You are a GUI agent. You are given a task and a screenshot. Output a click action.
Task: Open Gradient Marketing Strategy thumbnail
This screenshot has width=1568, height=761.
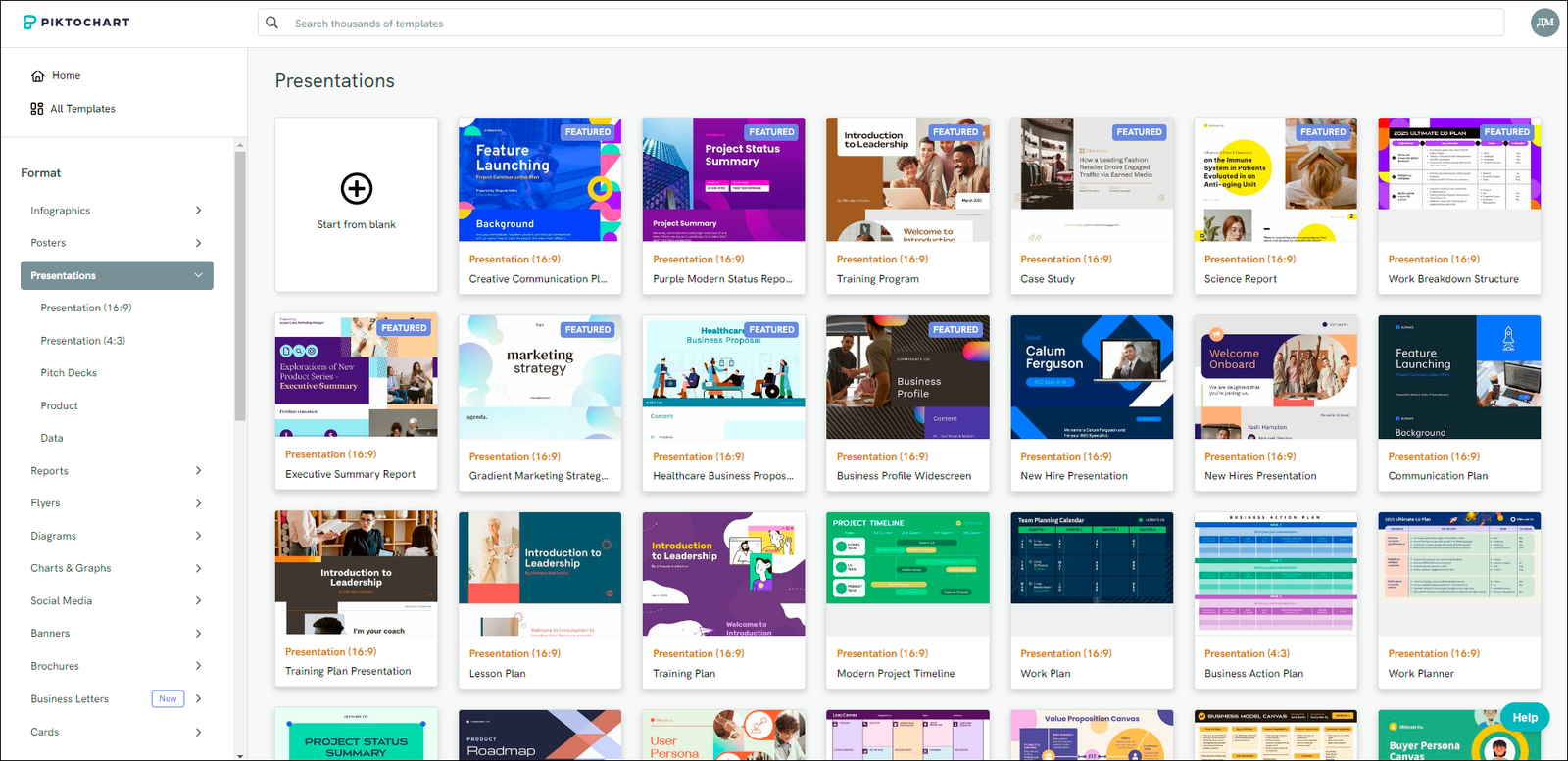tap(540, 377)
